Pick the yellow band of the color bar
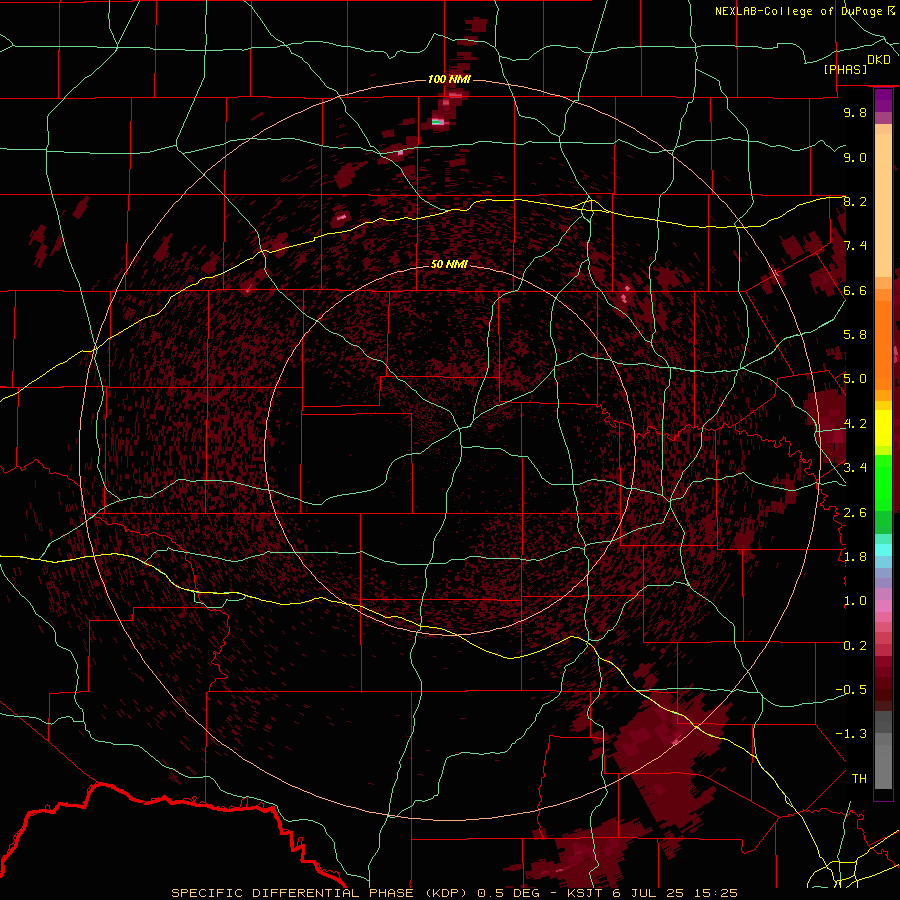900x900 pixels. (x=883, y=428)
